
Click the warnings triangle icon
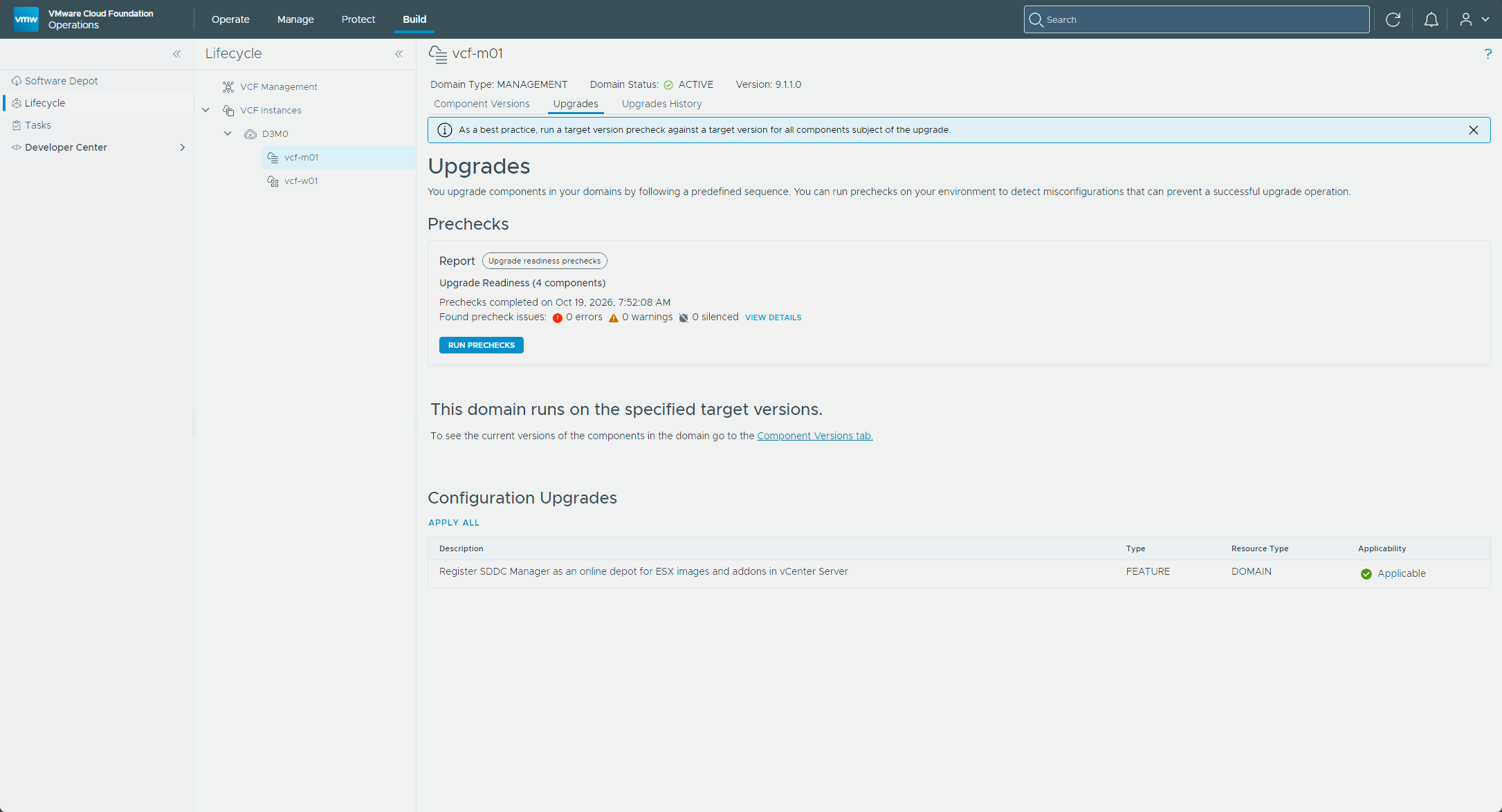tap(613, 317)
